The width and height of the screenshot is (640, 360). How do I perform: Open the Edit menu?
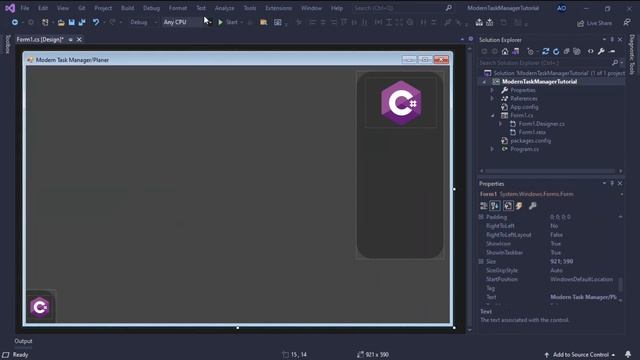[43, 8]
